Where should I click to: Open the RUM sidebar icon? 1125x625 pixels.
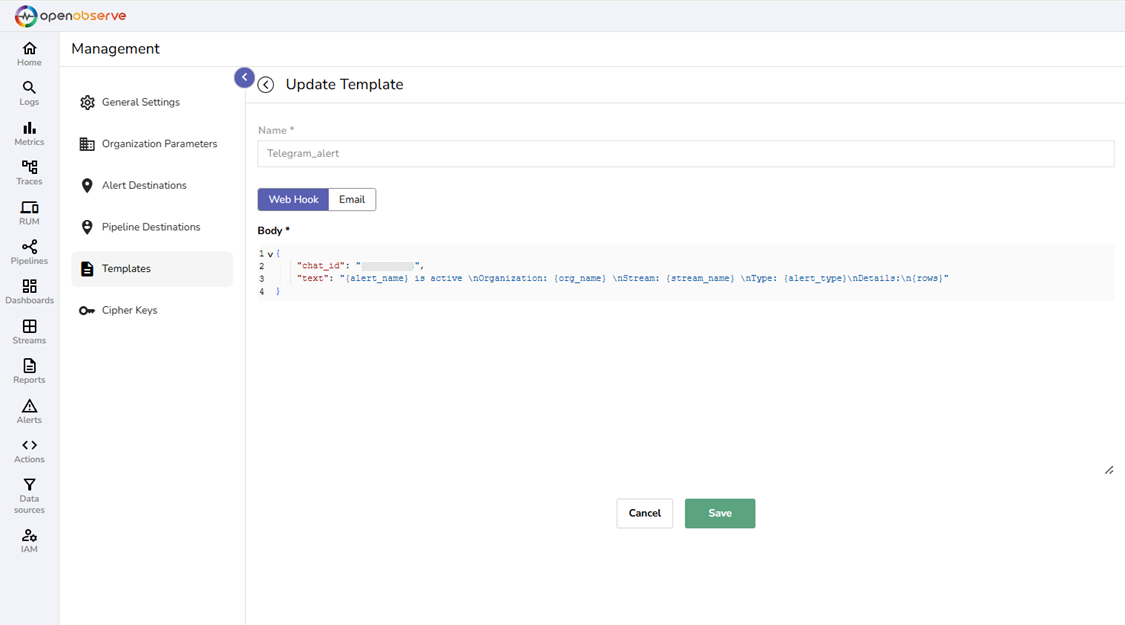pos(29,208)
